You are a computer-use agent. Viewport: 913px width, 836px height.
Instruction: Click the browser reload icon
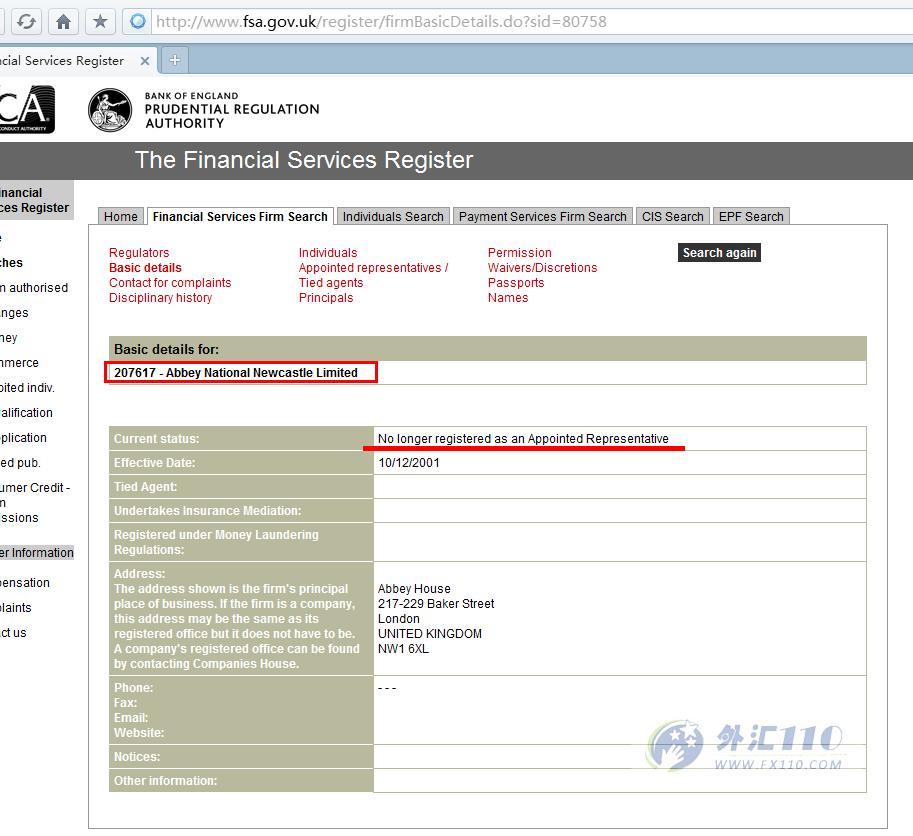[x=26, y=22]
